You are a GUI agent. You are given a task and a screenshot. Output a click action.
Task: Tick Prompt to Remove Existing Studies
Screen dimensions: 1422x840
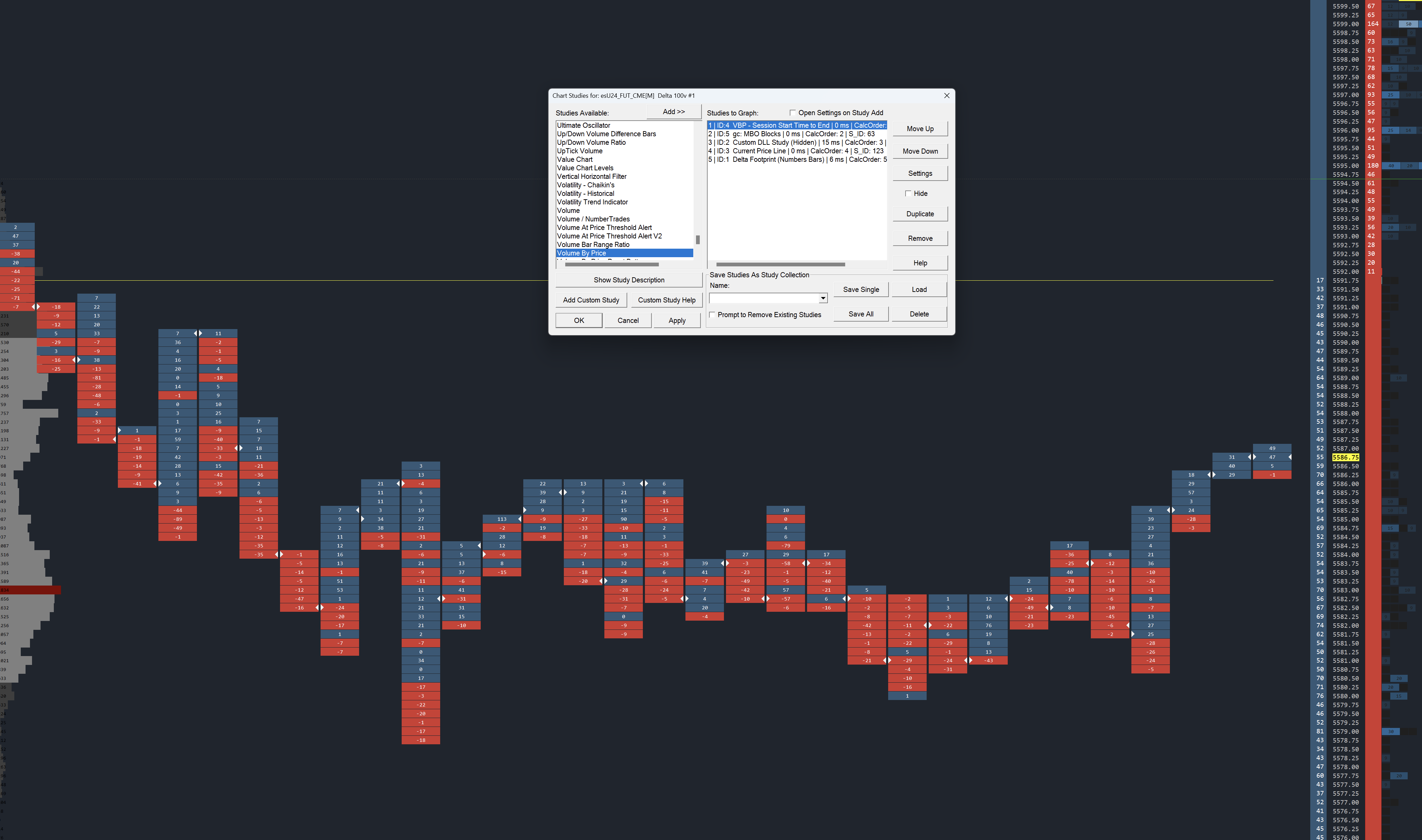[712, 315]
